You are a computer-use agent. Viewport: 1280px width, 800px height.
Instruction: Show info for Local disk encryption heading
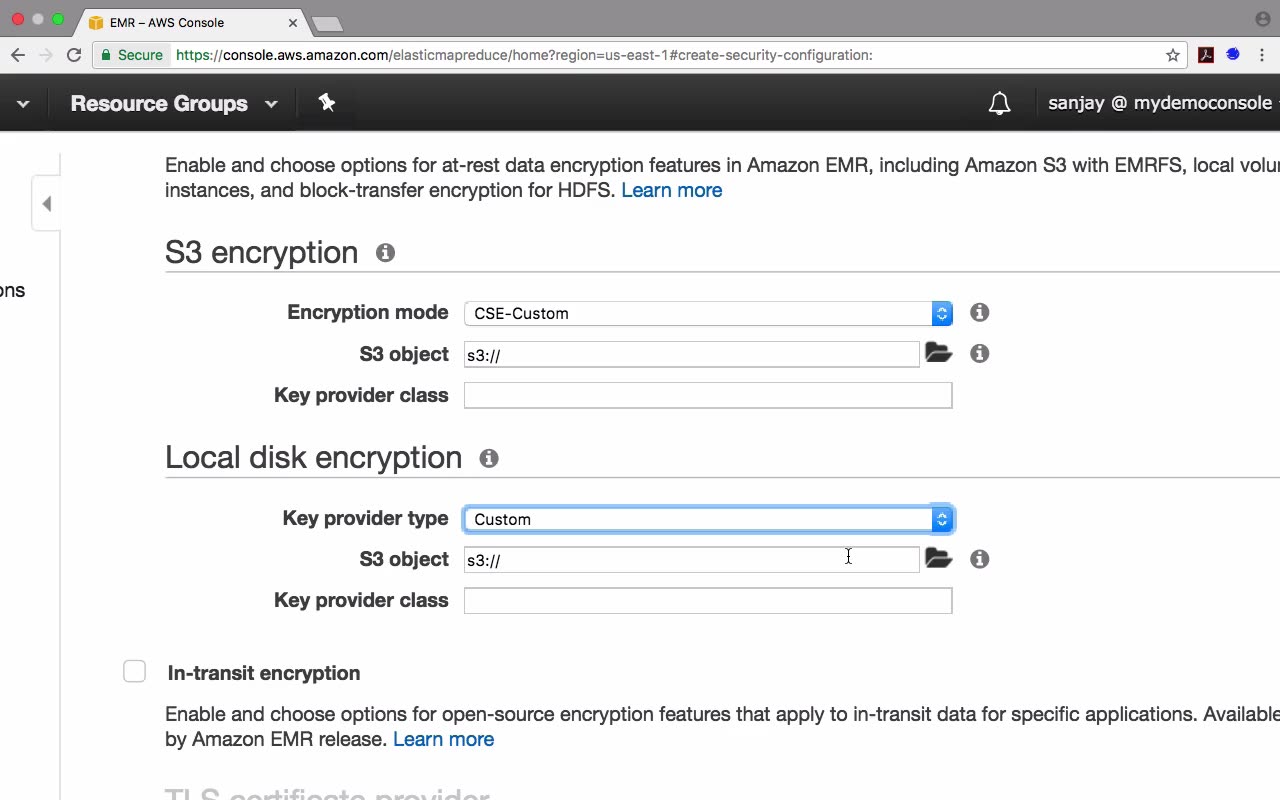point(488,458)
